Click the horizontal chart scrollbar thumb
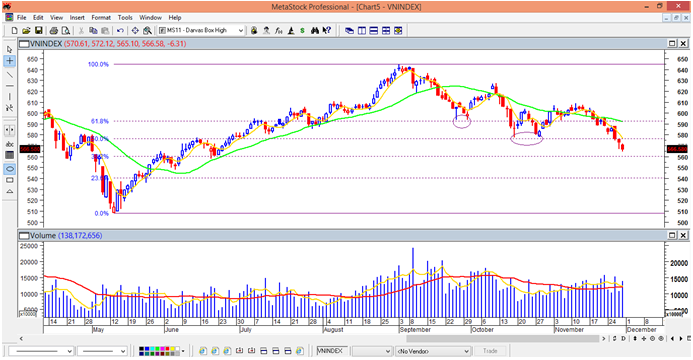The width and height of the screenshot is (693, 360). [503, 338]
